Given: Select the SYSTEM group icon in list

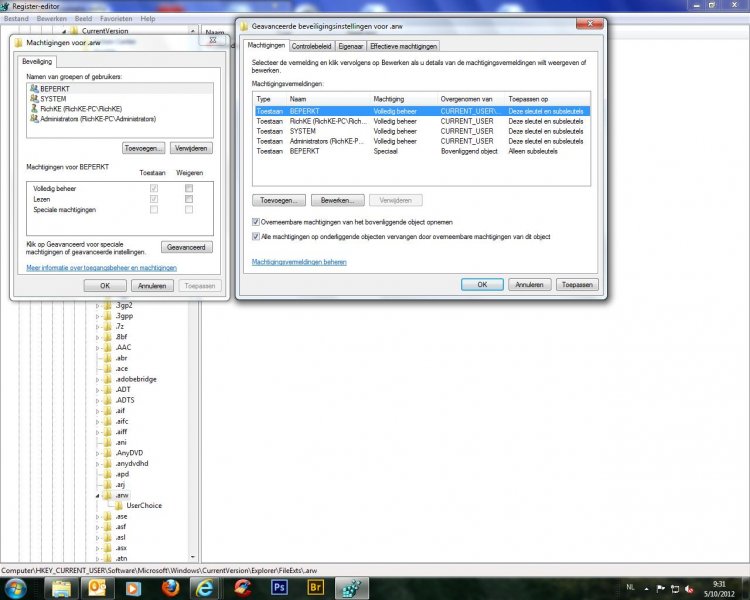Looking at the screenshot, I should [x=34, y=99].
